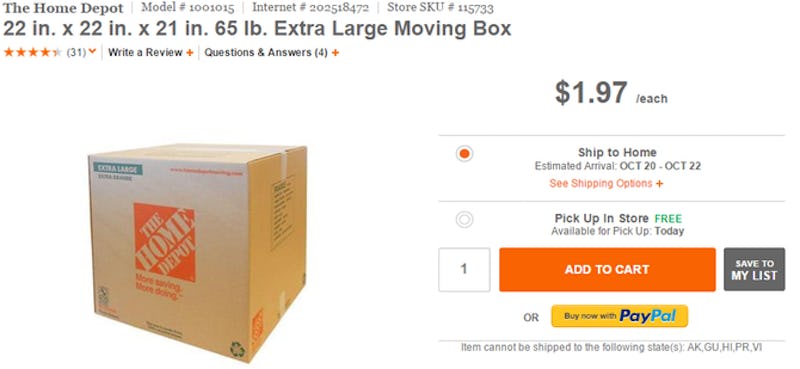Save item to My List
The height and width of the screenshot is (369, 800).
[754, 269]
